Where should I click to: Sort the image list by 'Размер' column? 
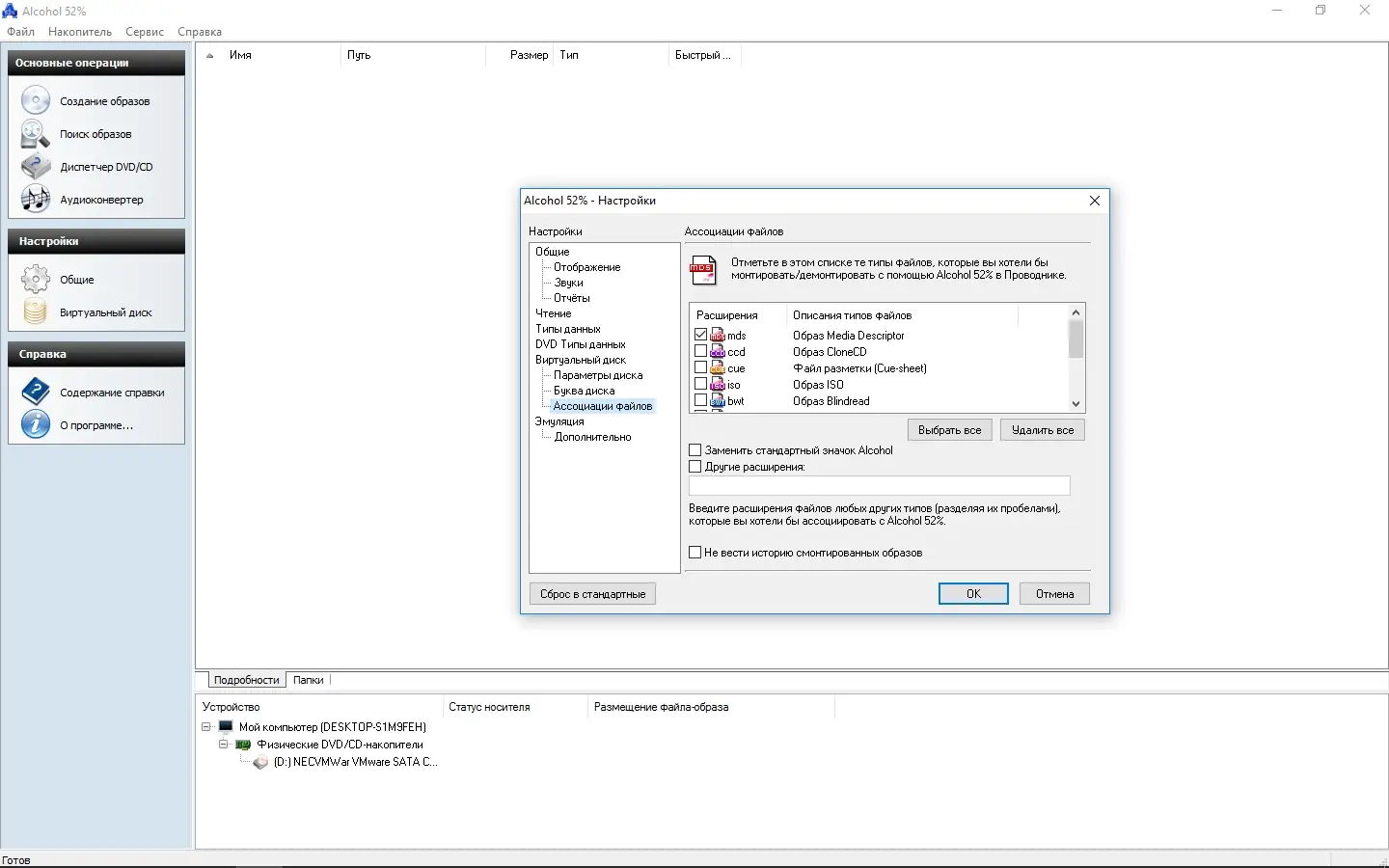coord(520,55)
